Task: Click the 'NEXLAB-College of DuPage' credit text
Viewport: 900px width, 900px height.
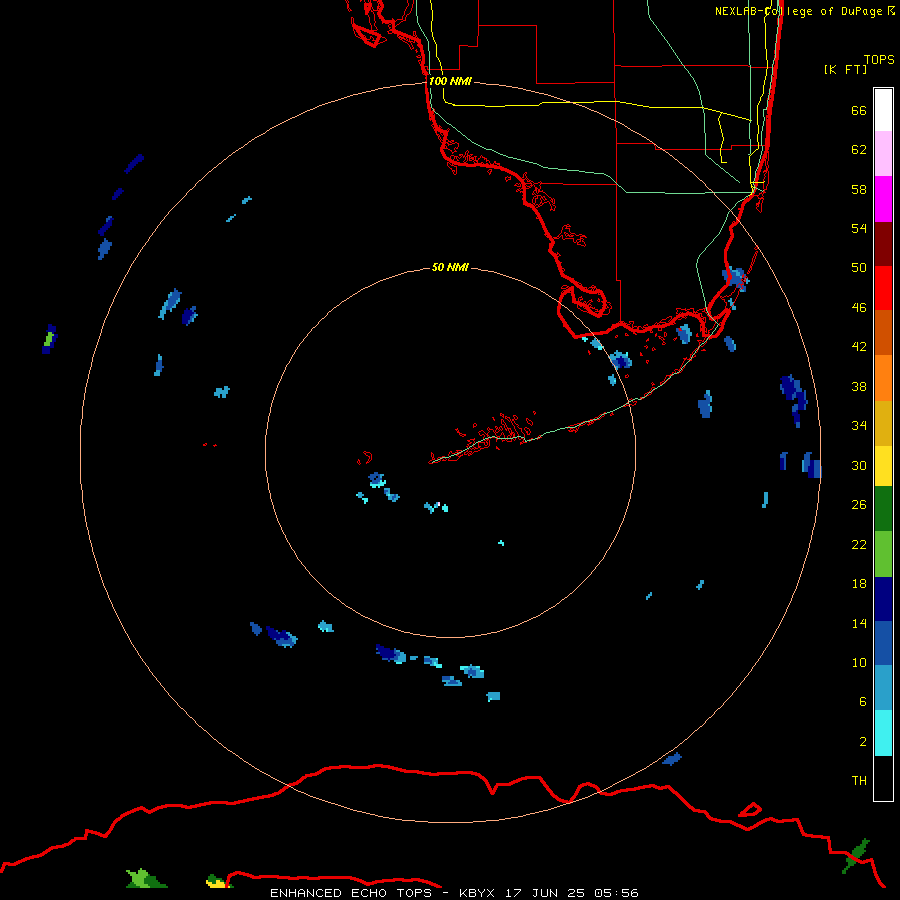Action: (798, 11)
